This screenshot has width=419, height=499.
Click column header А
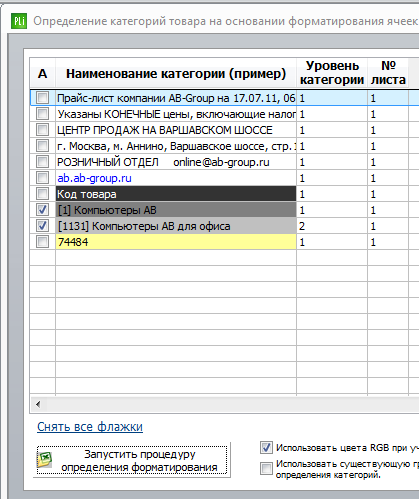pyautogui.click(x=43, y=73)
